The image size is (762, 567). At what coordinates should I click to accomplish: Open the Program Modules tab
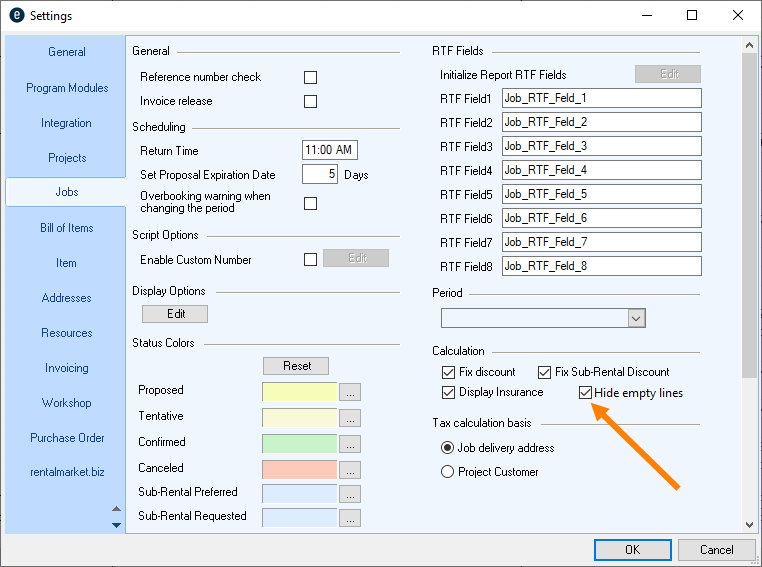coord(66,88)
